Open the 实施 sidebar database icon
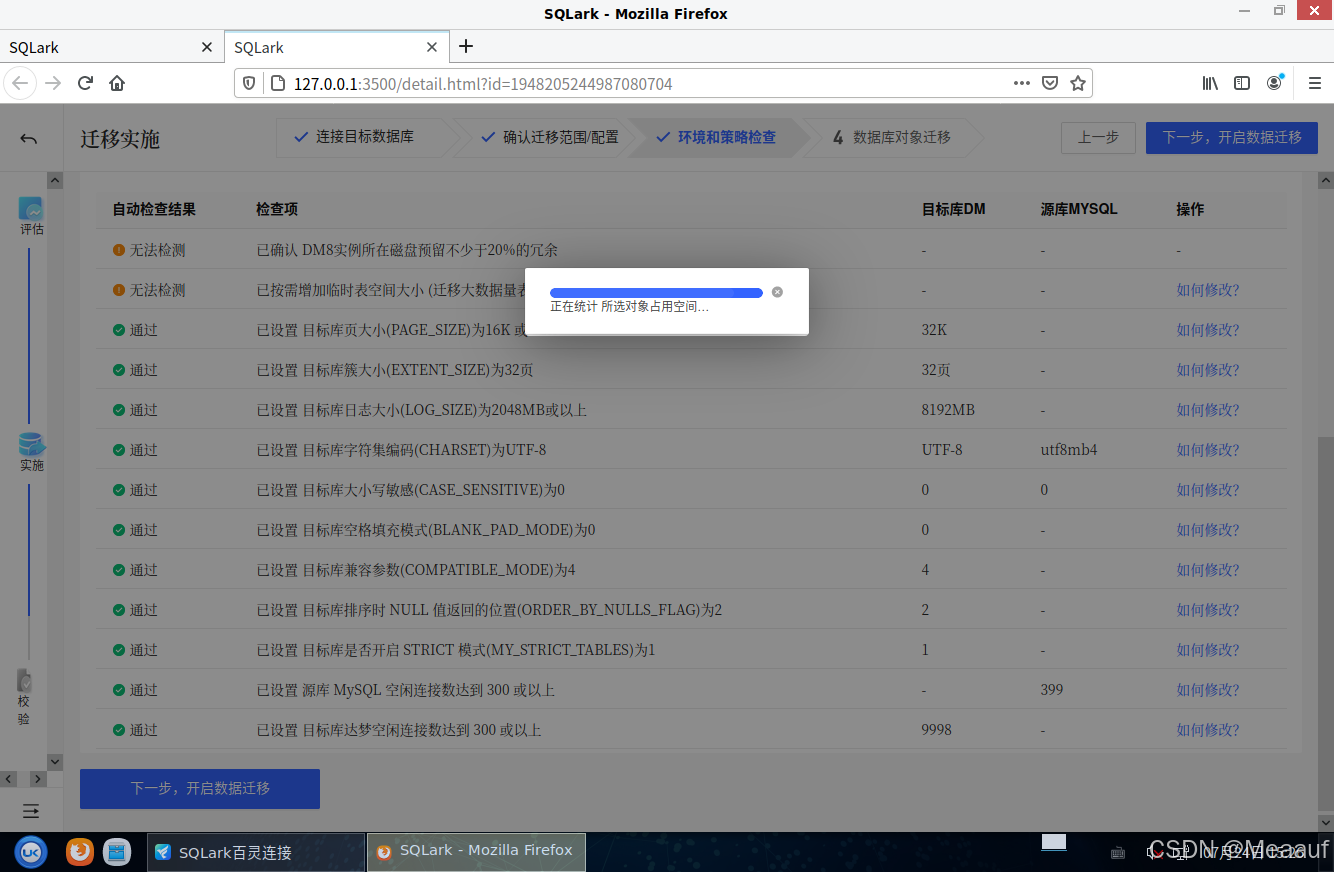This screenshot has width=1334, height=872. tap(31, 445)
